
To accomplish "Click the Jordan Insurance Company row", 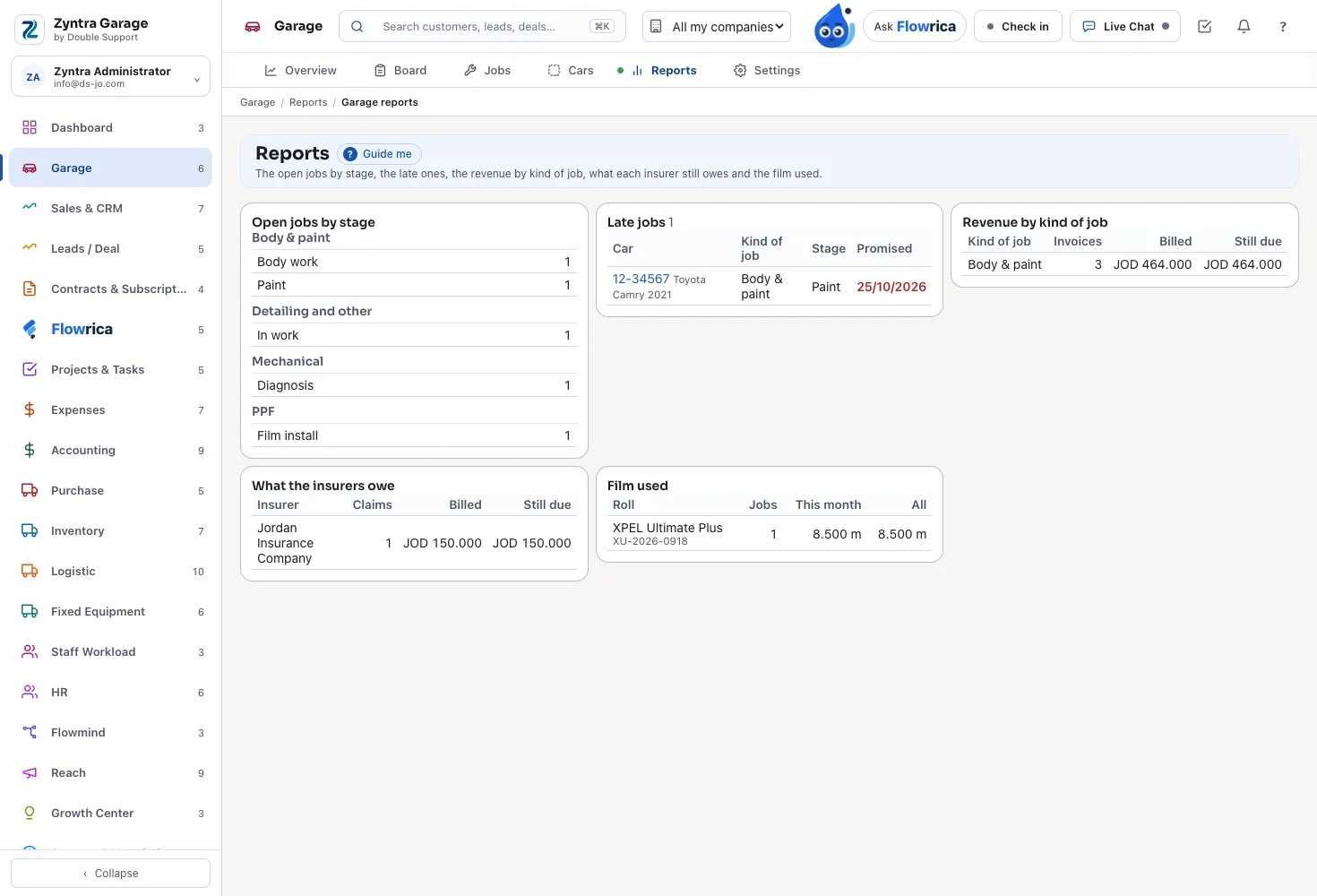I will tap(414, 543).
